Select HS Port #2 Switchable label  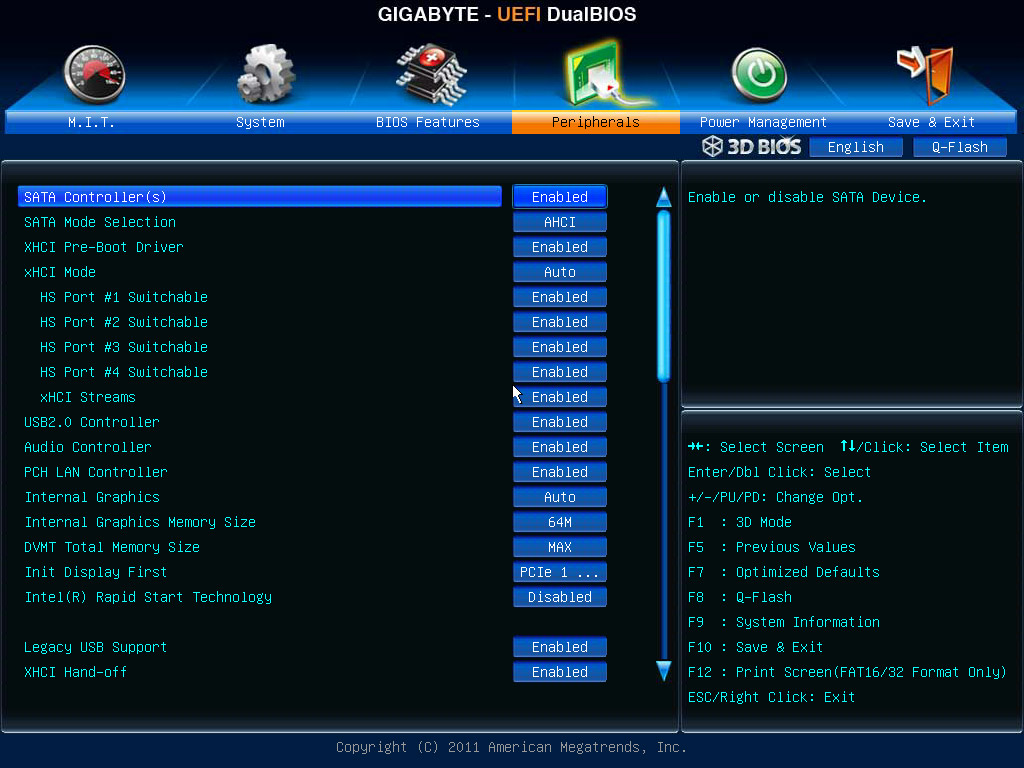(x=124, y=322)
